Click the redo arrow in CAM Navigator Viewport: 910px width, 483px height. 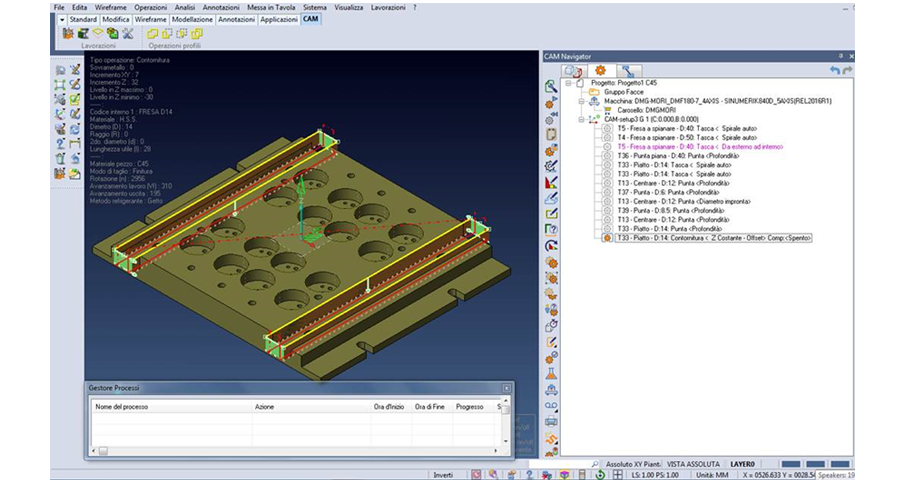pyautogui.click(x=847, y=70)
